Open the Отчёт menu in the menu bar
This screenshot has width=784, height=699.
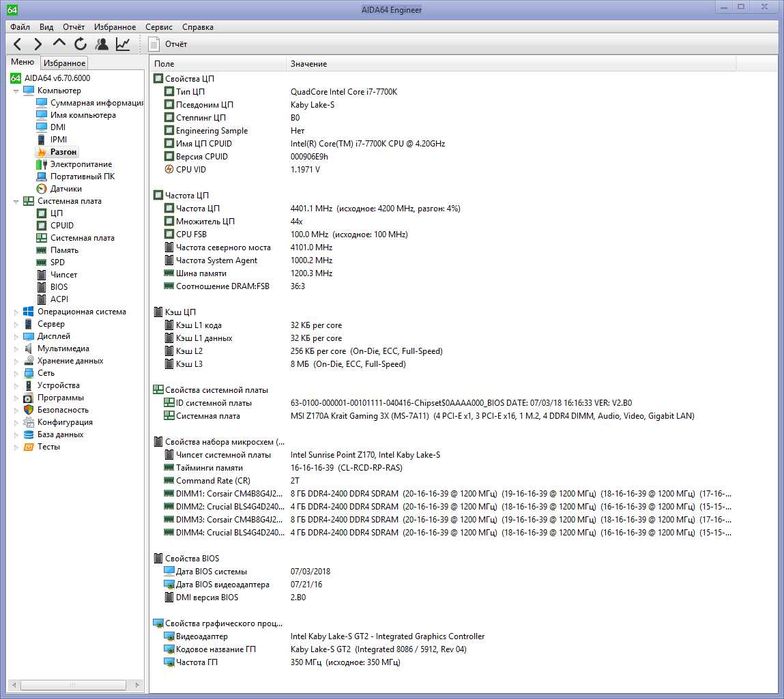tap(74, 27)
